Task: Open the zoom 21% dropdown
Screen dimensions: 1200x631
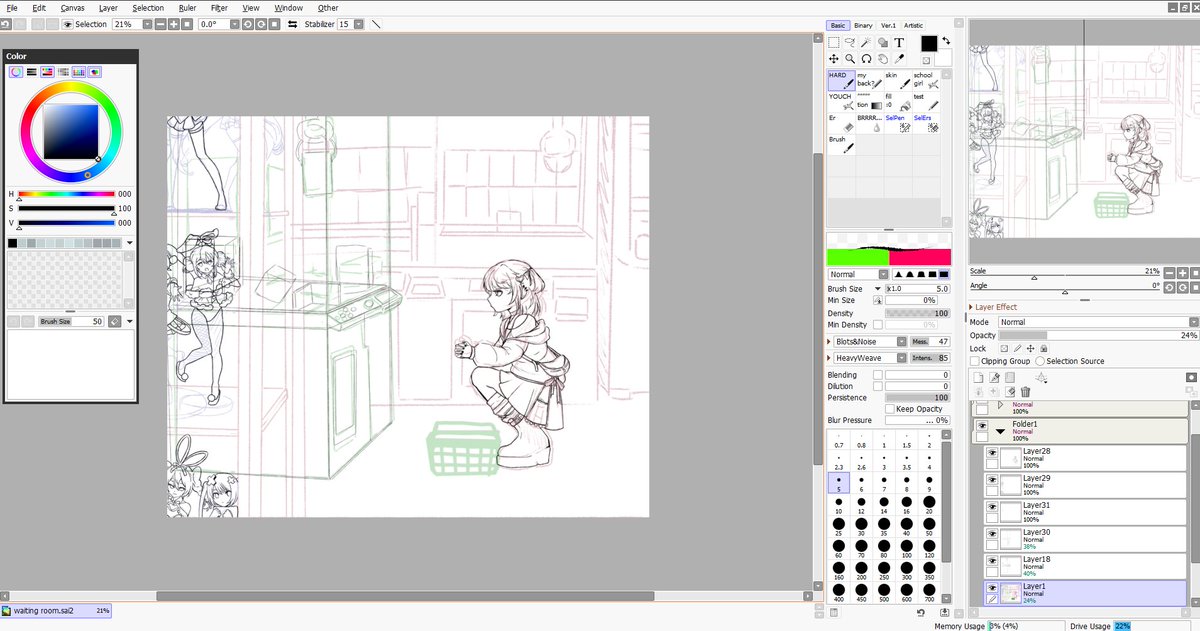Action: coord(148,23)
